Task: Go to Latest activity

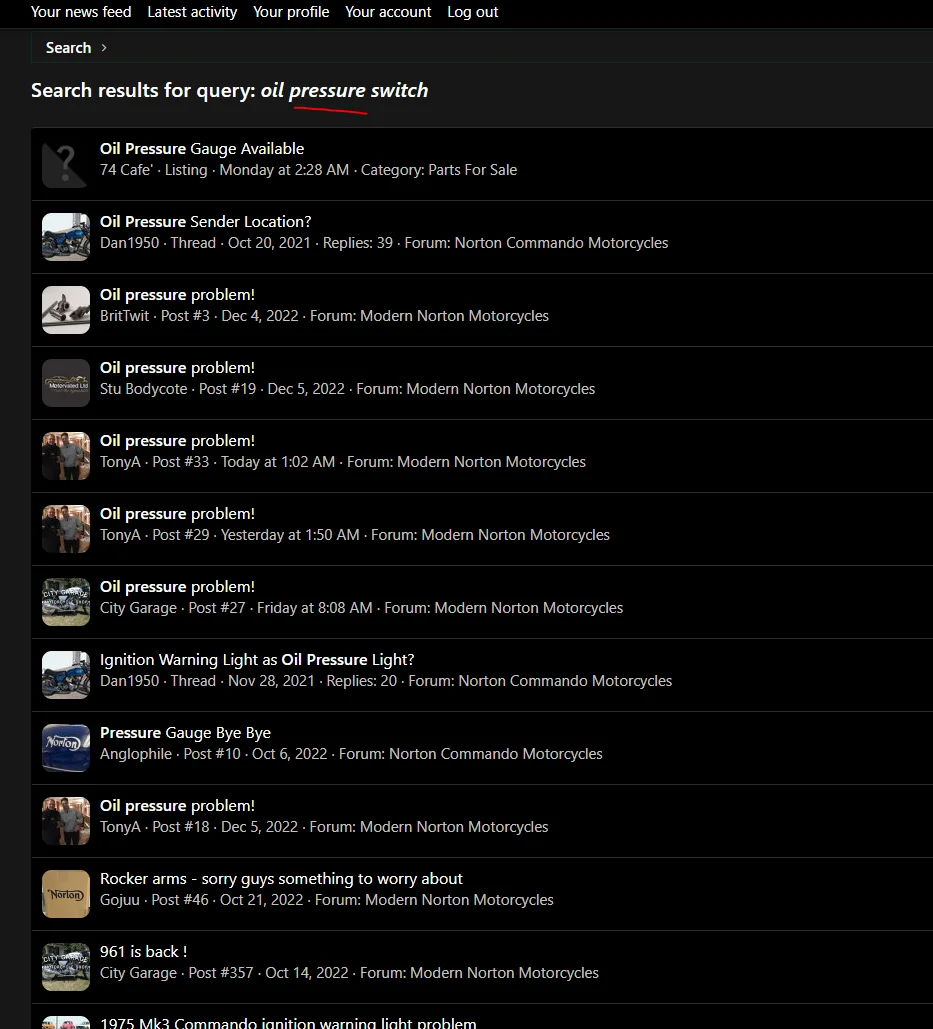Action: point(192,12)
